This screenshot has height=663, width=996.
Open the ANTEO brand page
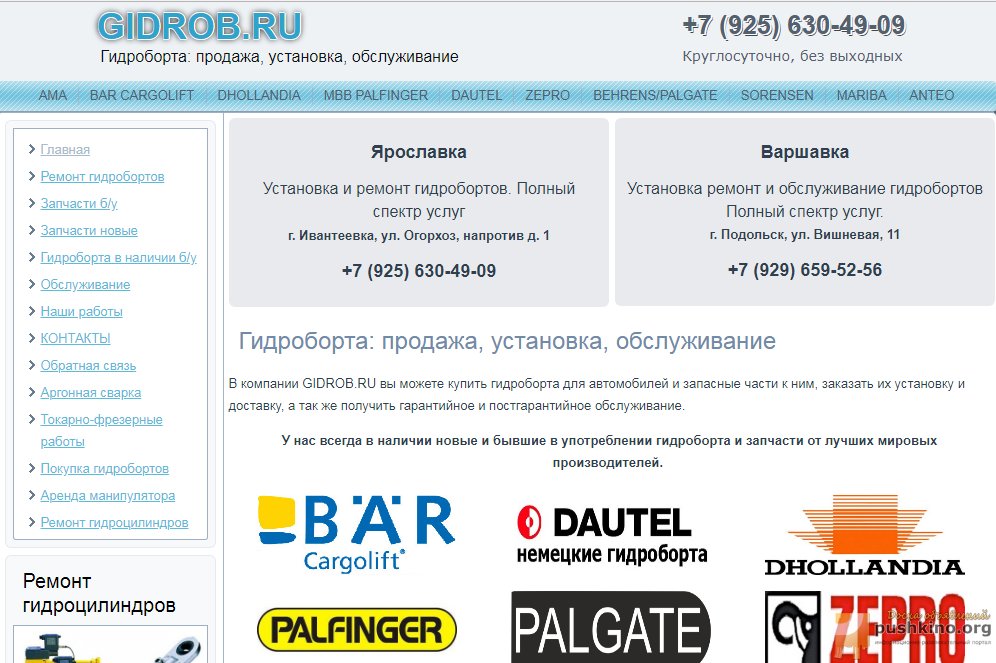[931, 95]
